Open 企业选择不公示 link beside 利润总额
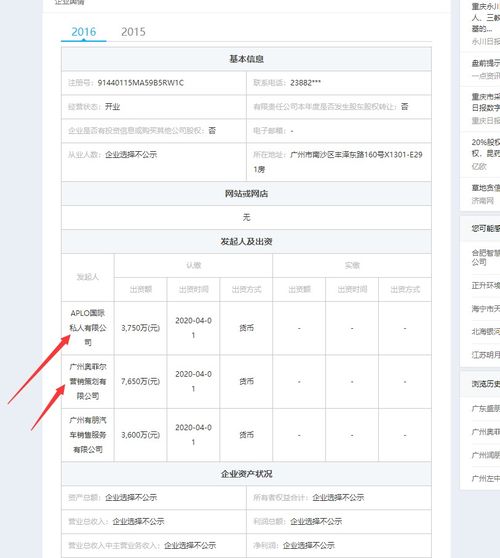This screenshot has width=500, height=558. (x=316, y=521)
